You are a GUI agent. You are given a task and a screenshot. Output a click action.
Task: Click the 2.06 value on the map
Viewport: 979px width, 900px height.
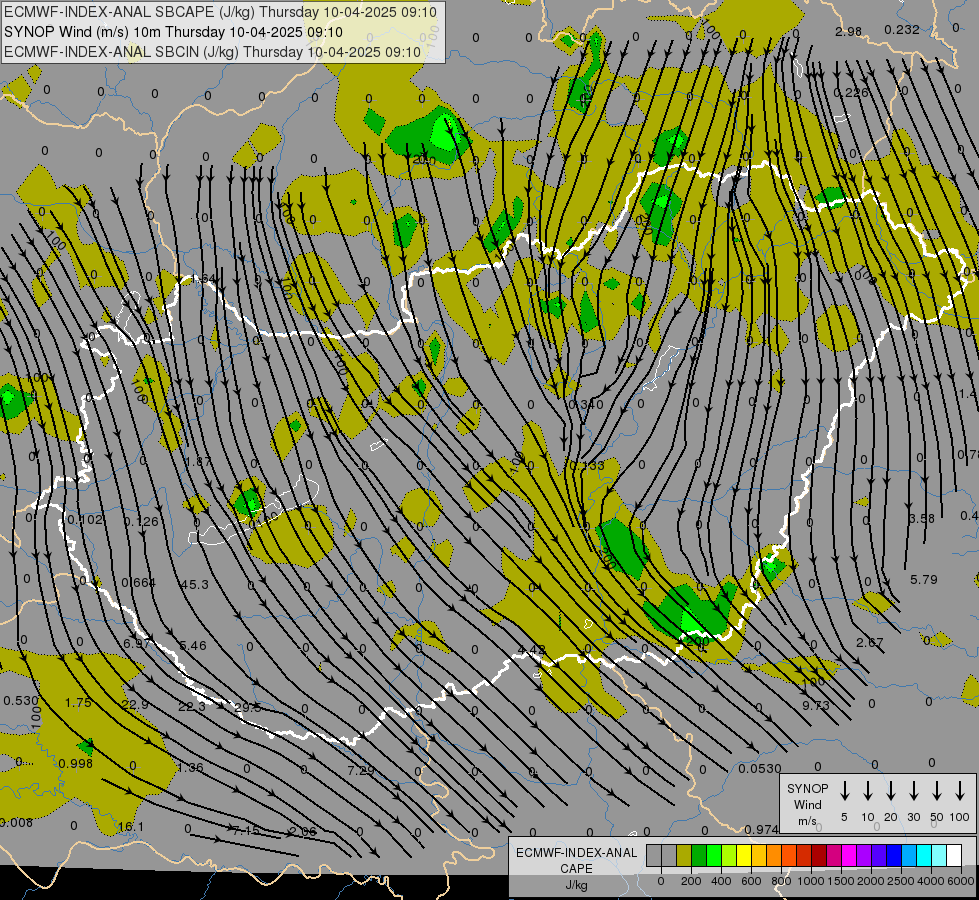pos(303,831)
